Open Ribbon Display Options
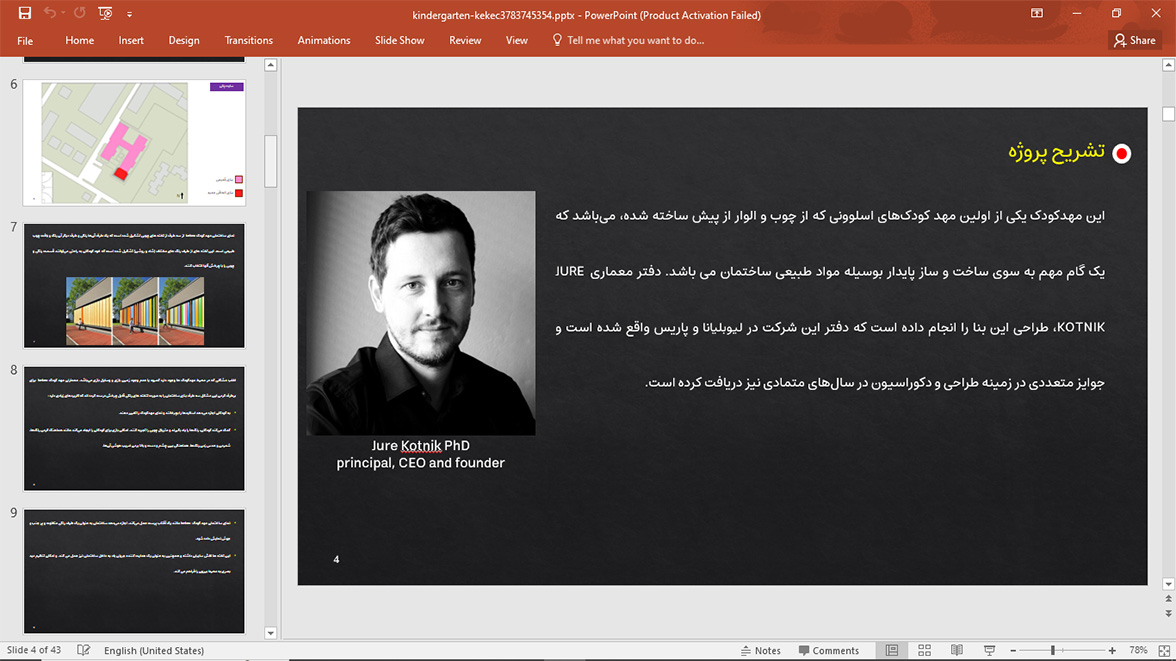This screenshot has width=1176, height=661. pyautogui.click(x=1037, y=14)
